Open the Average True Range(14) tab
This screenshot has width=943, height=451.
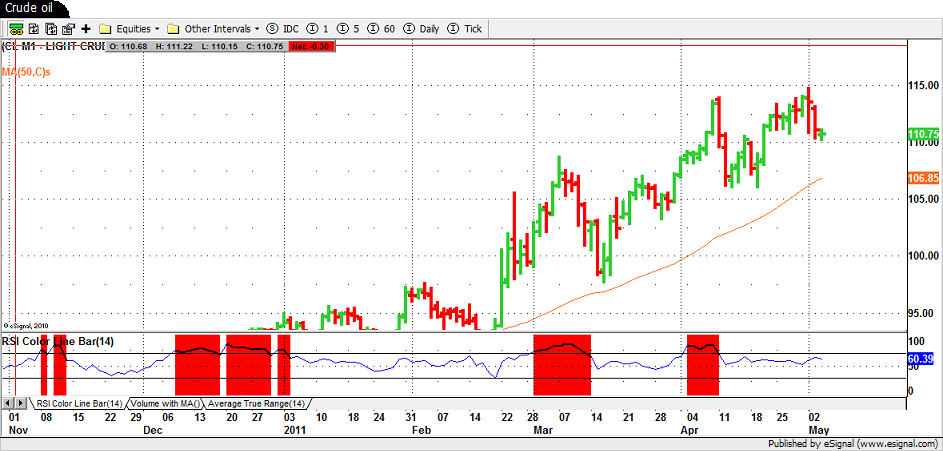[255, 403]
